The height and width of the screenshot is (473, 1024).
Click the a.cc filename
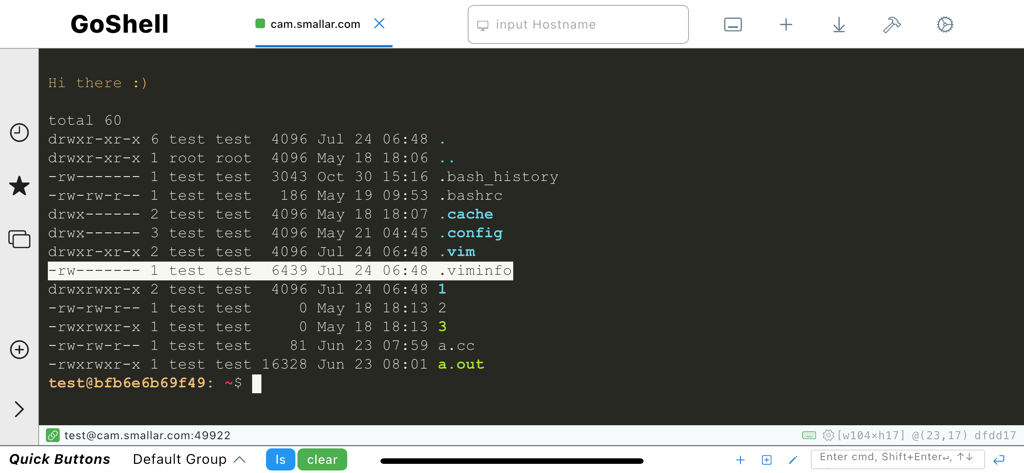[456, 346]
